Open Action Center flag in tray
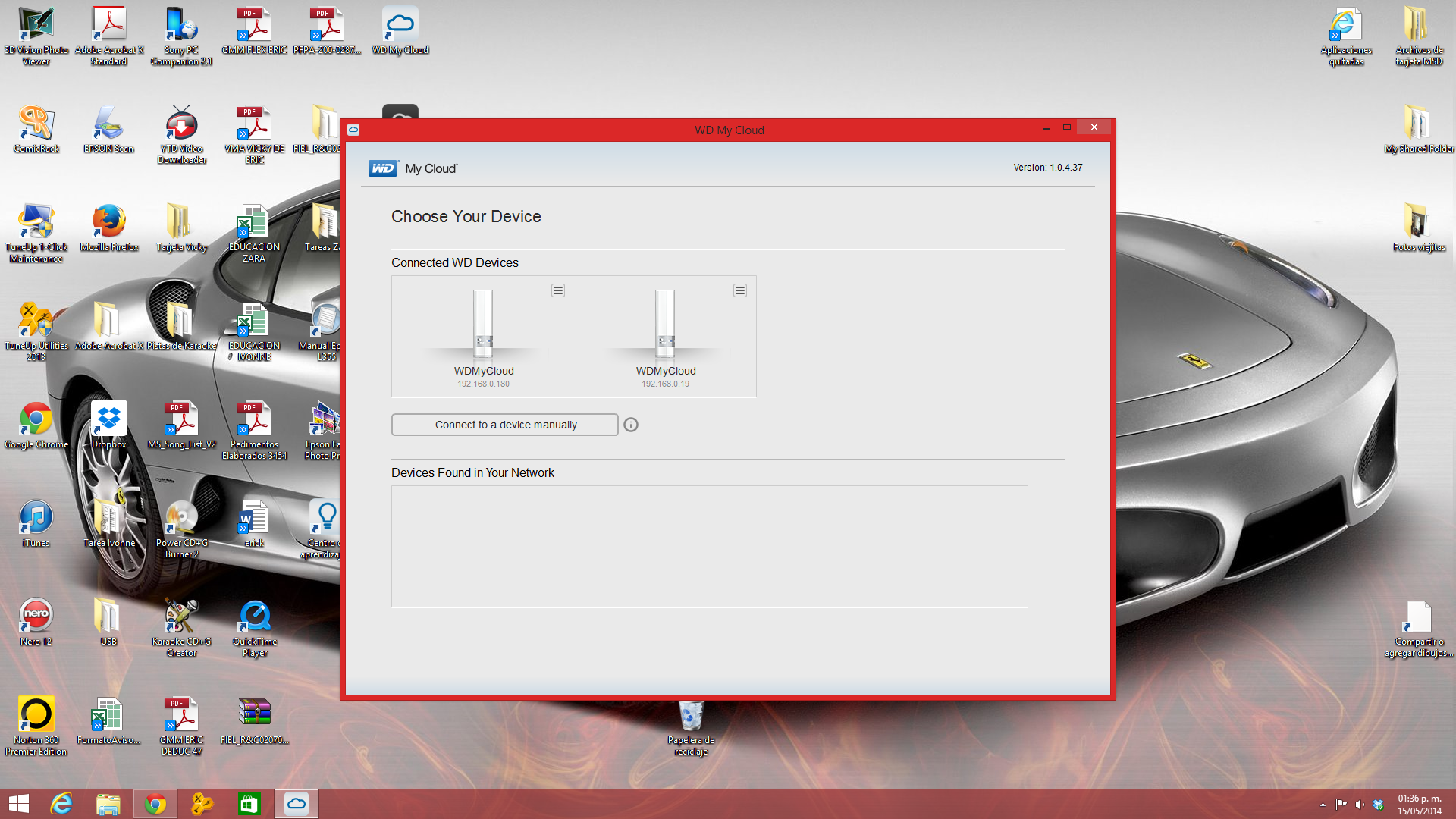The width and height of the screenshot is (1456, 819). click(x=1341, y=805)
